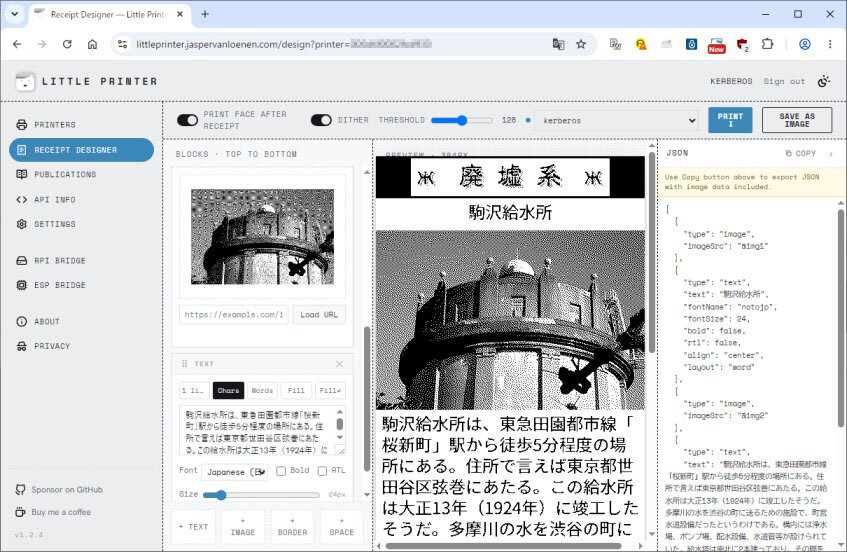The height and width of the screenshot is (552, 847).
Task: Open Chrome three-dot menu
Action: (830, 44)
